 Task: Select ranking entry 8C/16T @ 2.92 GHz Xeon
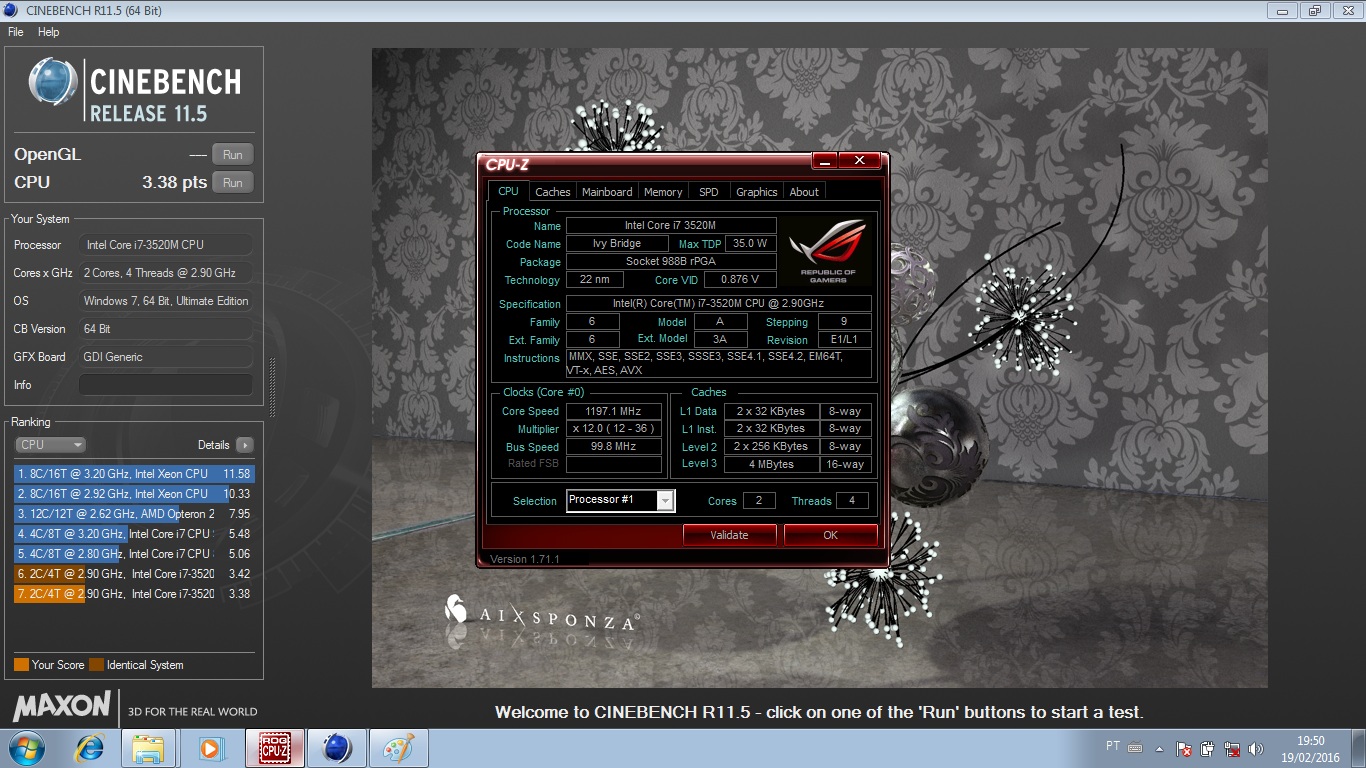[134, 494]
